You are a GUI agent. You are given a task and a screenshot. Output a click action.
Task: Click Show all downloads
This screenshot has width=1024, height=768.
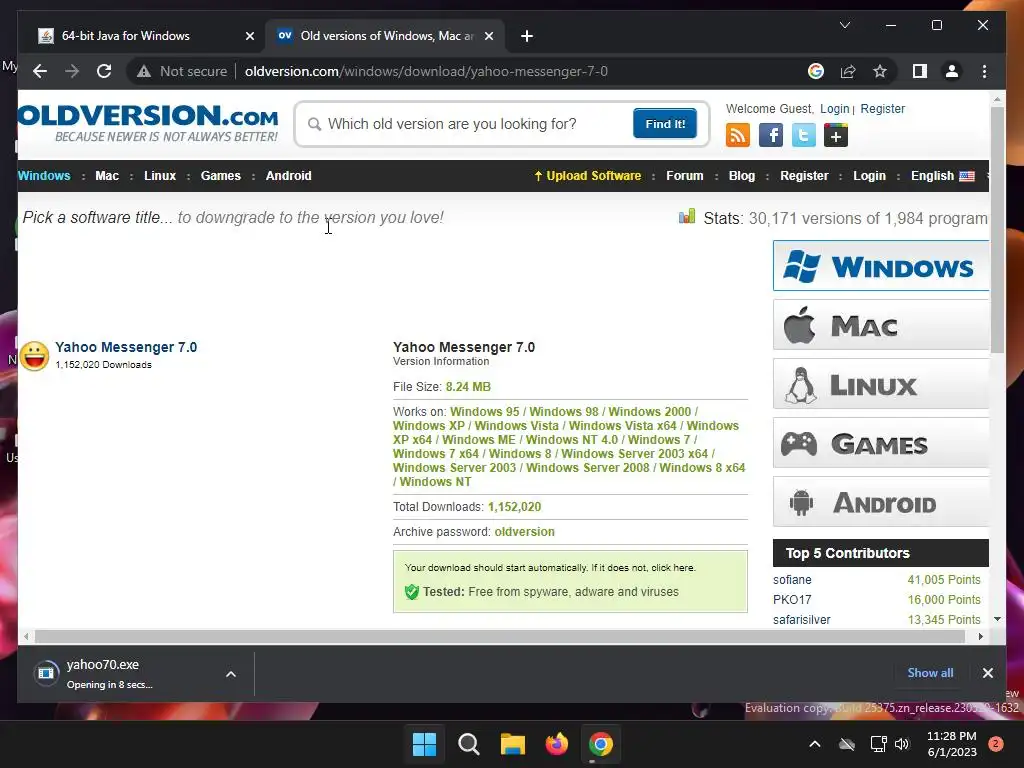(930, 673)
